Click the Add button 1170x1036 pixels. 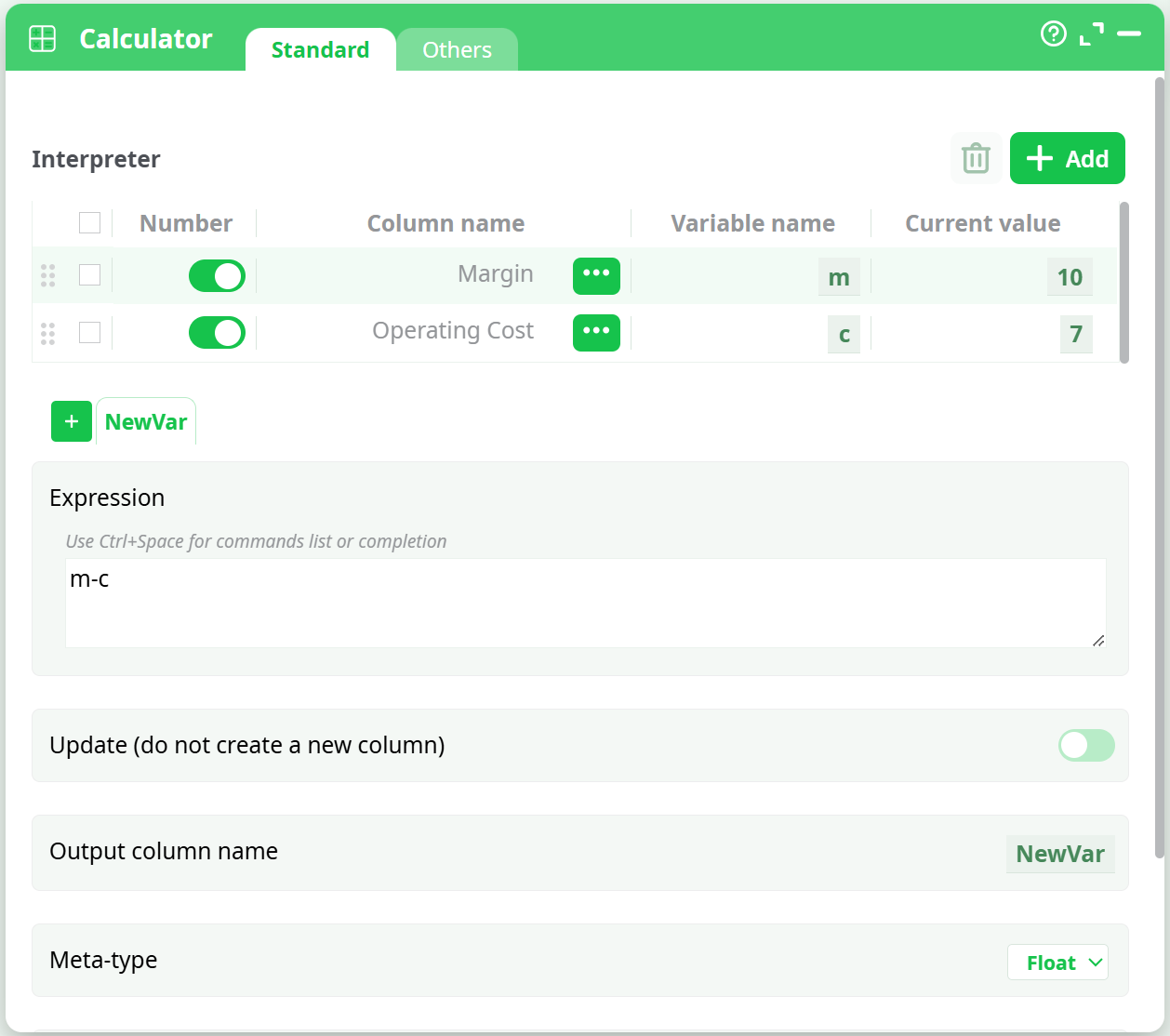[1067, 158]
